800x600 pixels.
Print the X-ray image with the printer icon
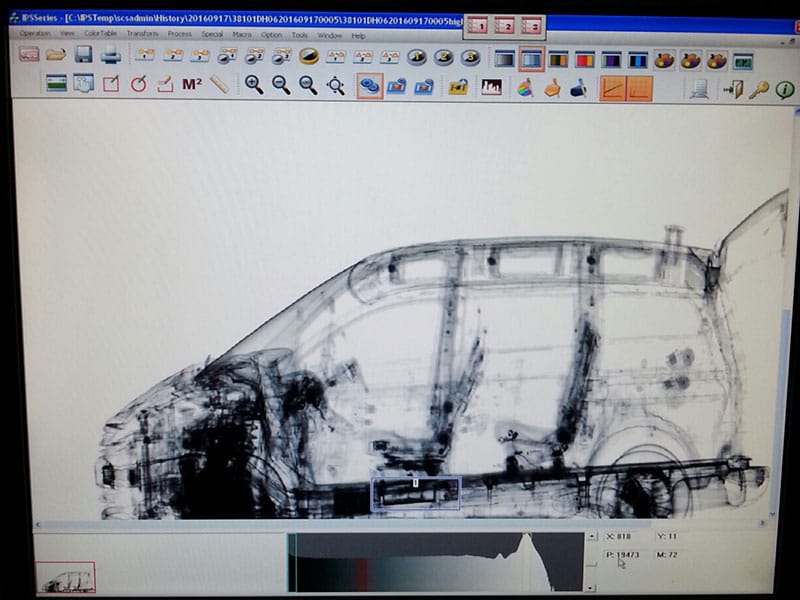point(111,55)
